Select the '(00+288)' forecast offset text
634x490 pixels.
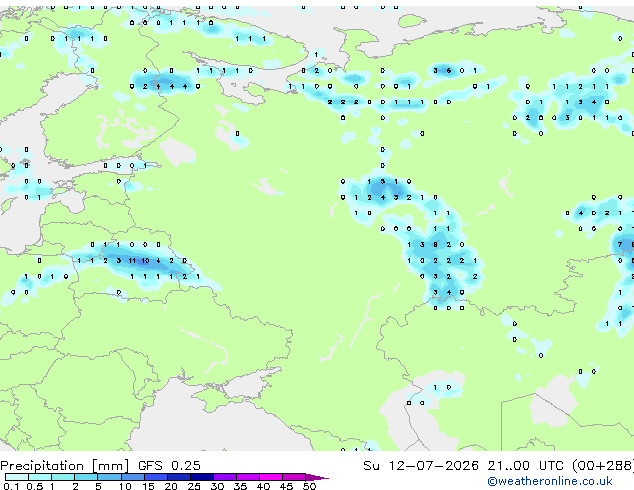603,466
